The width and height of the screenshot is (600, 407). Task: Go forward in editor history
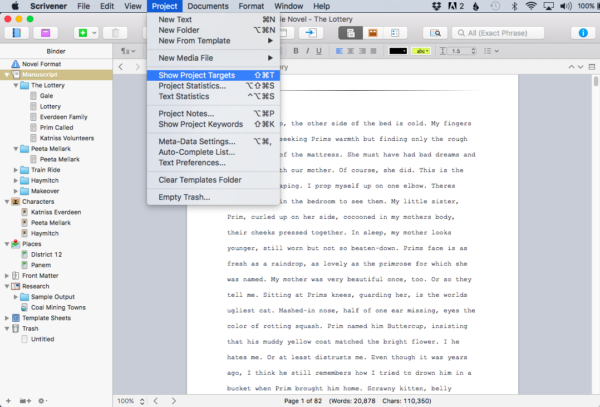pos(137,67)
